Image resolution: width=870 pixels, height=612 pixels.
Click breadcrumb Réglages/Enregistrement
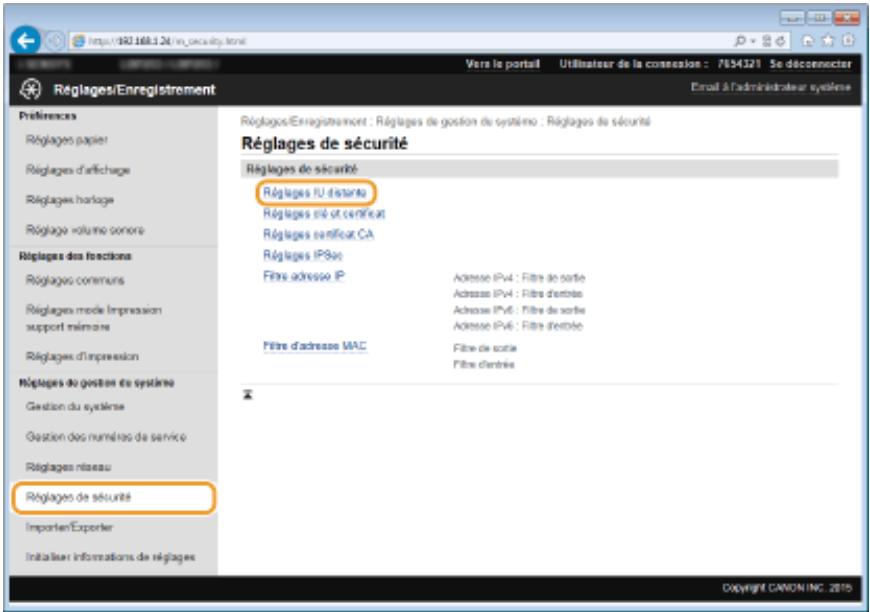click(x=304, y=122)
